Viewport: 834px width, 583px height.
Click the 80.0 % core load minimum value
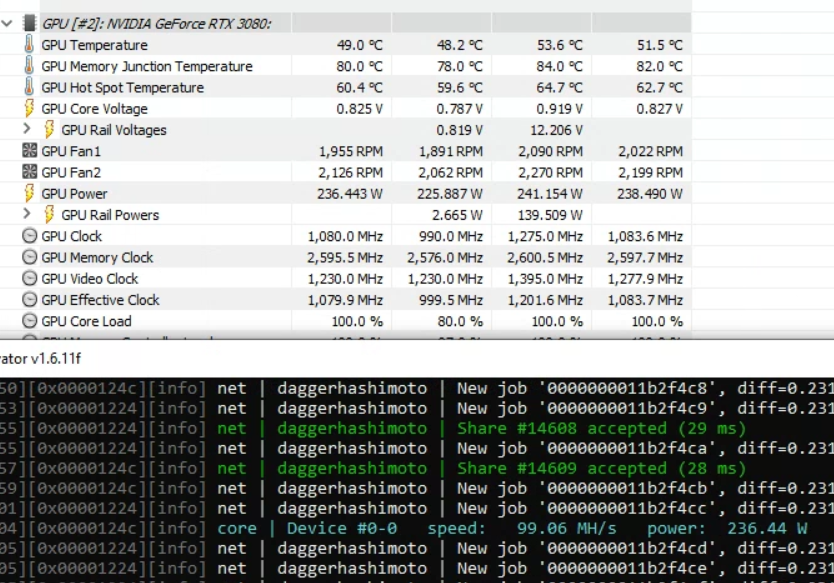460,322
